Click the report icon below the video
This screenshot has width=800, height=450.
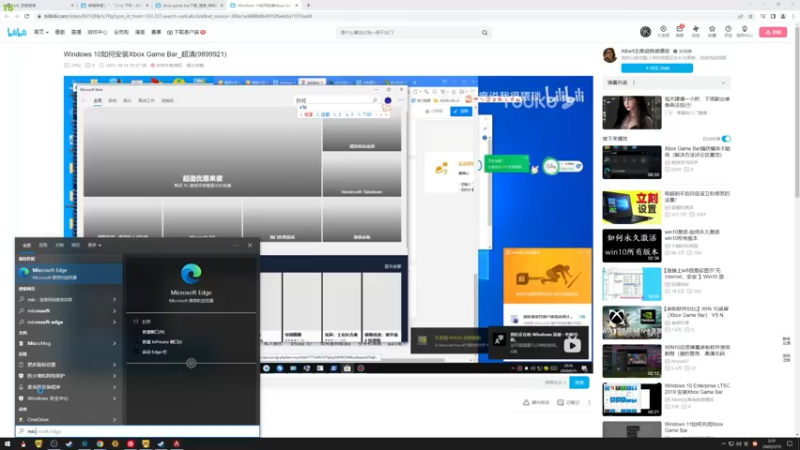pyautogui.click(x=526, y=403)
